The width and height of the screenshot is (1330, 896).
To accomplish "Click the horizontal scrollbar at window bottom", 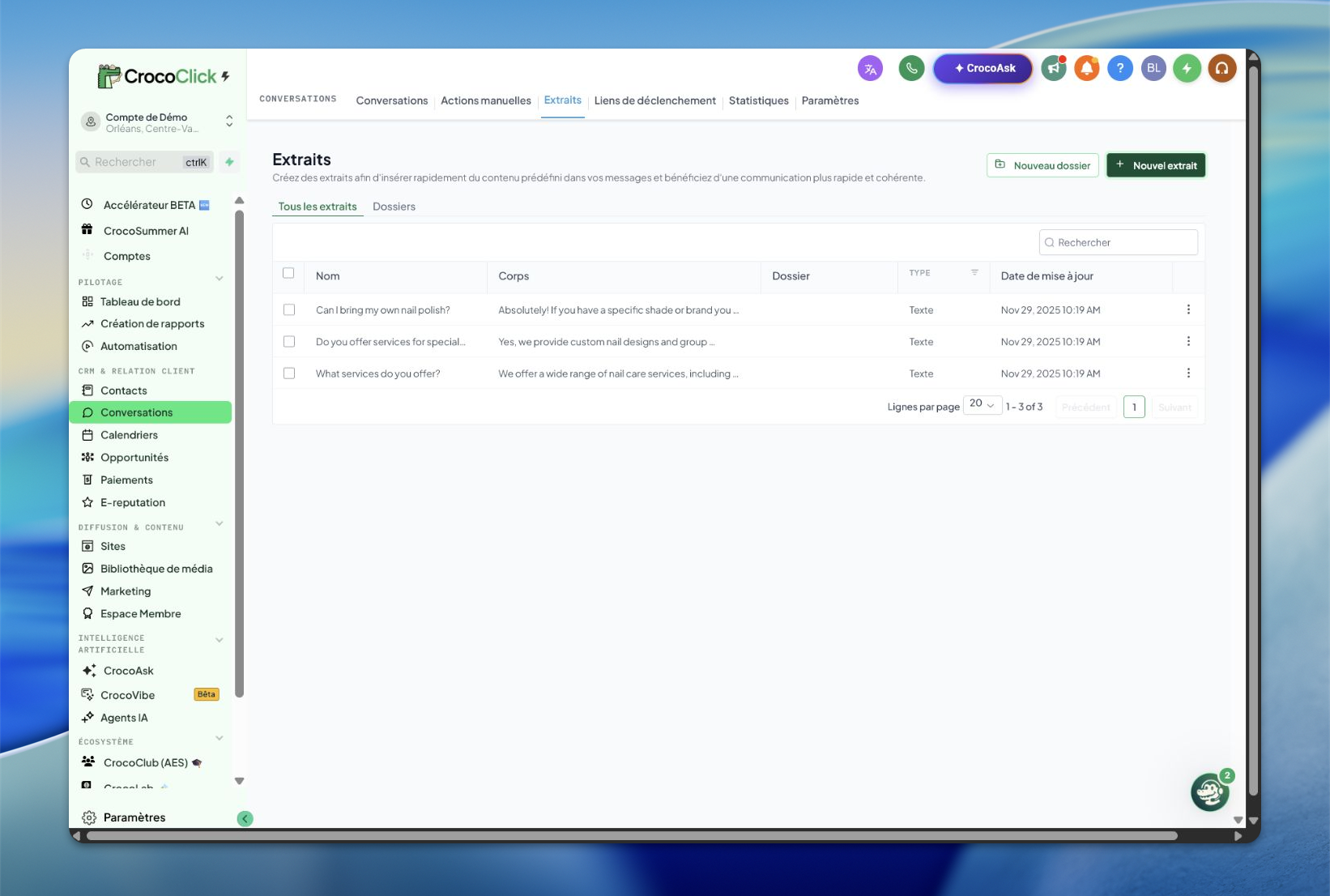I will tap(632, 836).
